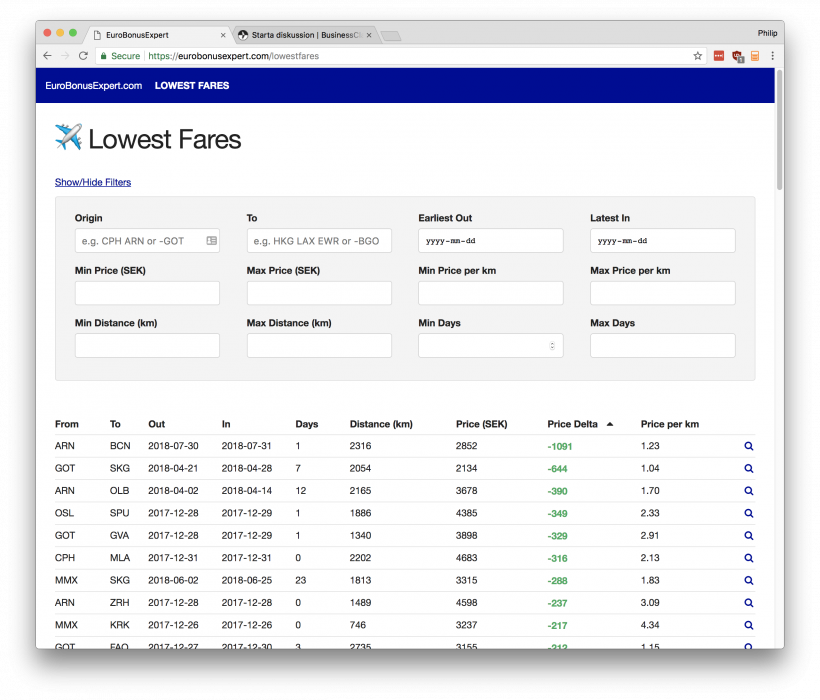The image size is (820, 700).
Task: Open search details for the MMX–KRK flight
Action: click(748, 625)
